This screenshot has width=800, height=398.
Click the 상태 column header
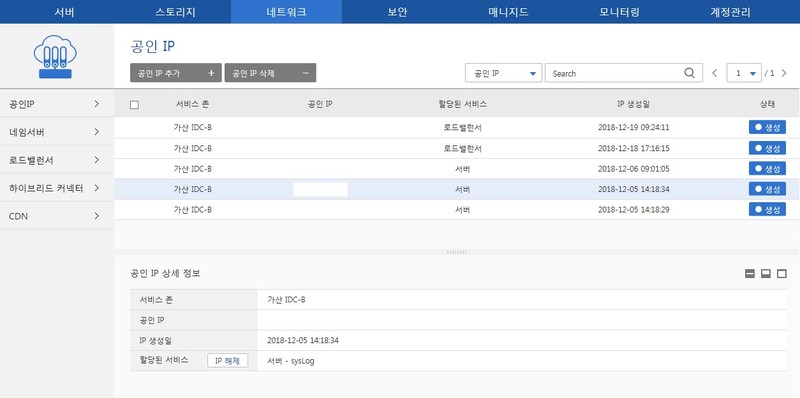(767, 104)
